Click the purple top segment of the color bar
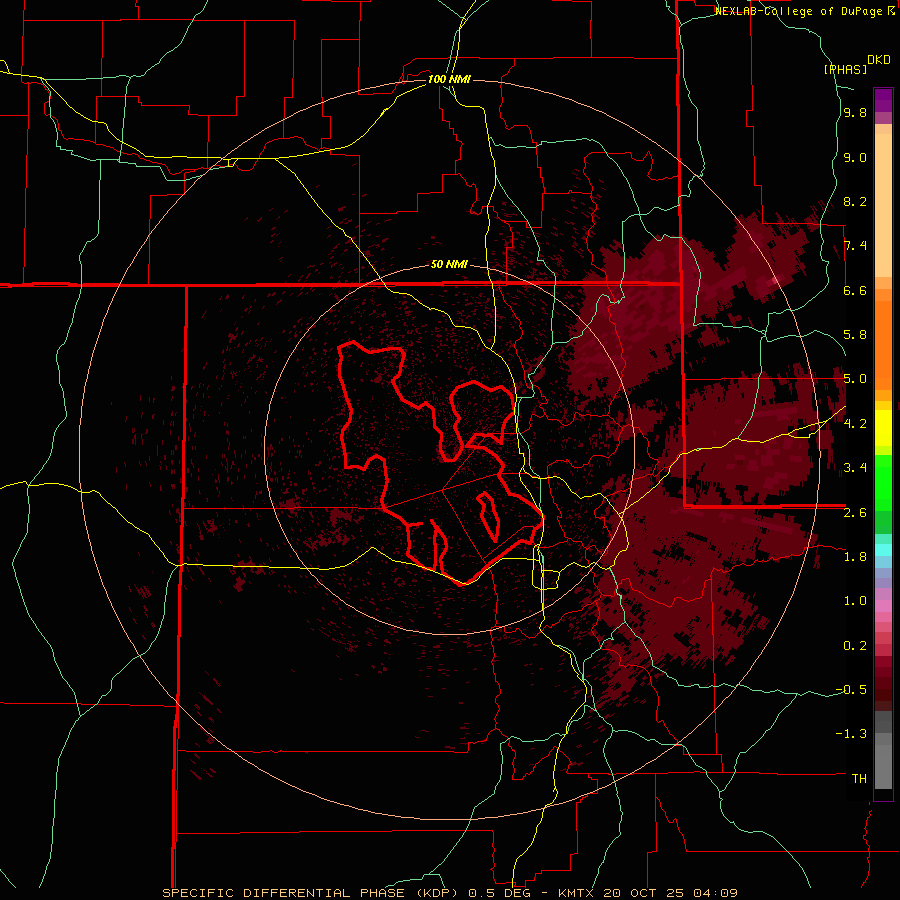900x900 pixels. (x=883, y=100)
